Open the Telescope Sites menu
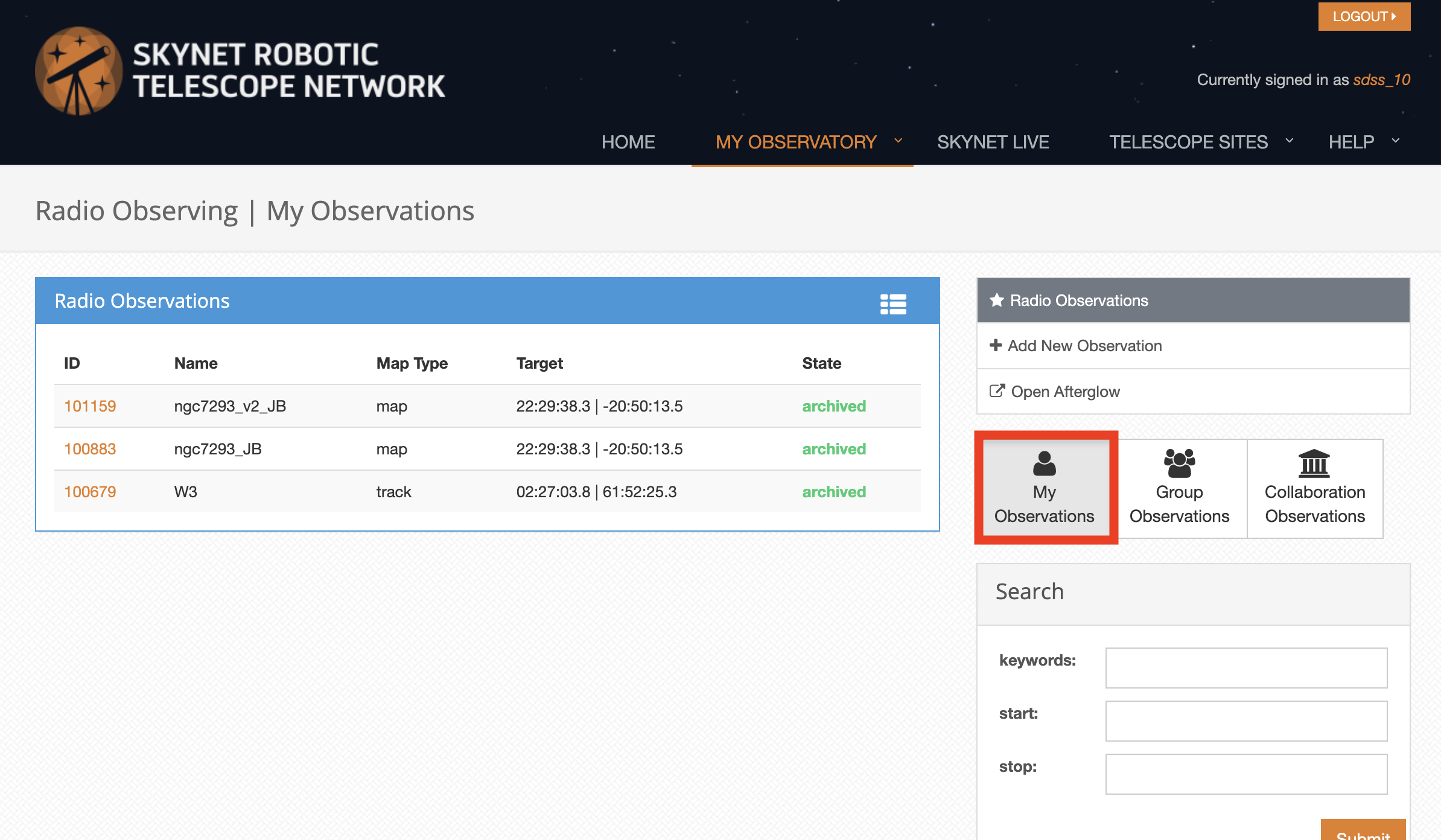 1189,142
